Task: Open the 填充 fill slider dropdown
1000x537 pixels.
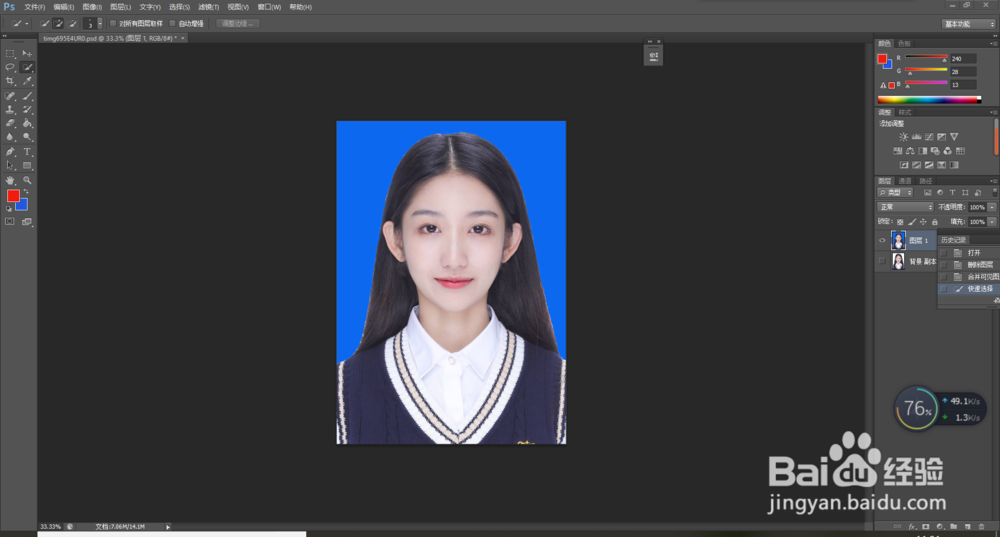Action: click(992, 221)
